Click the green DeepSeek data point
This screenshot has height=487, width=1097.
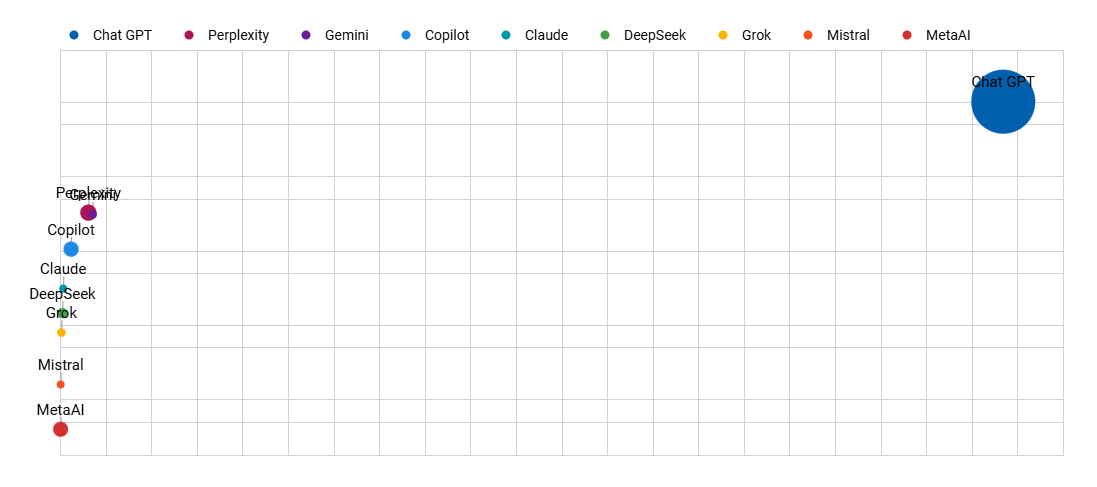click(63, 313)
